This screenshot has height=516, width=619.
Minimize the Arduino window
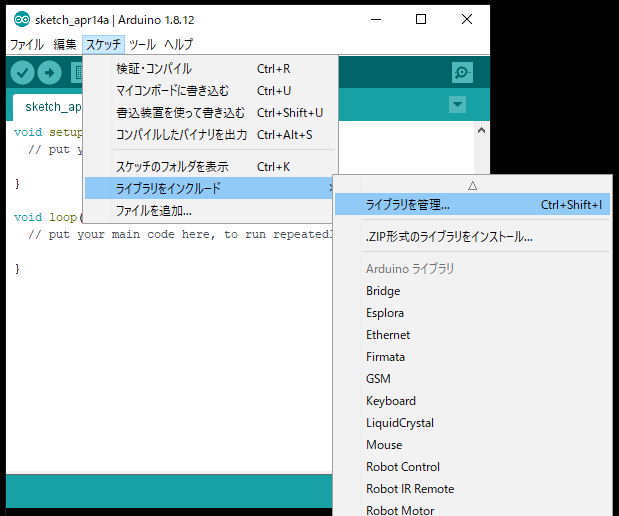pyautogui.click(x=376, y=19)
